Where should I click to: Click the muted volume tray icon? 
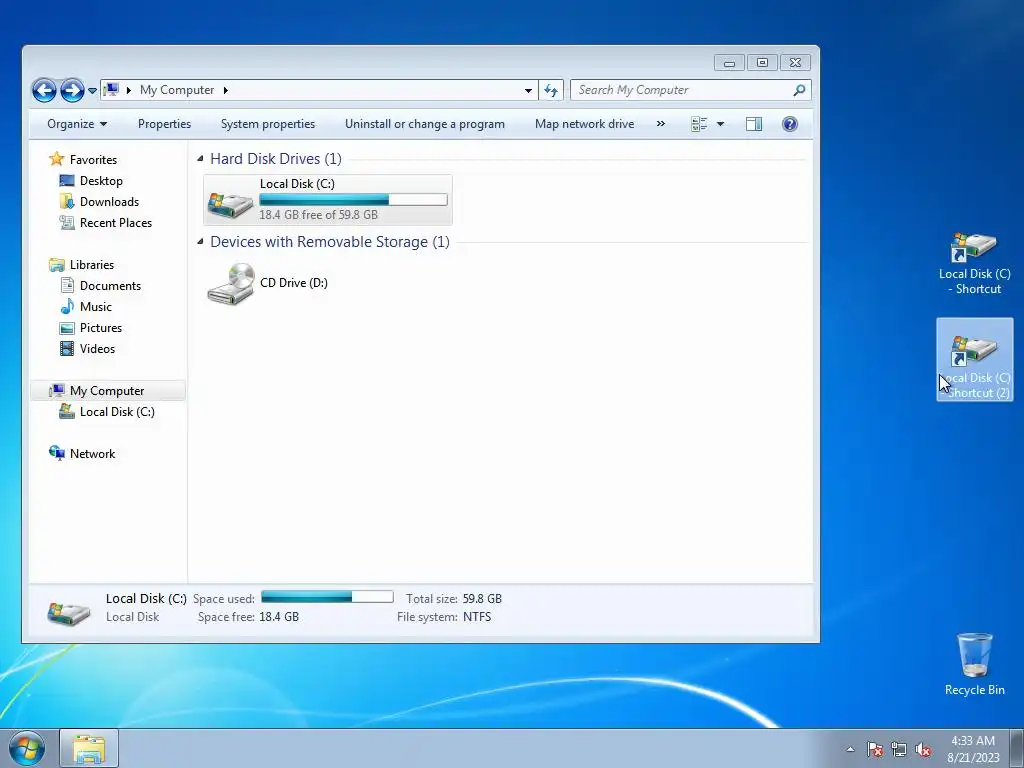923,749
